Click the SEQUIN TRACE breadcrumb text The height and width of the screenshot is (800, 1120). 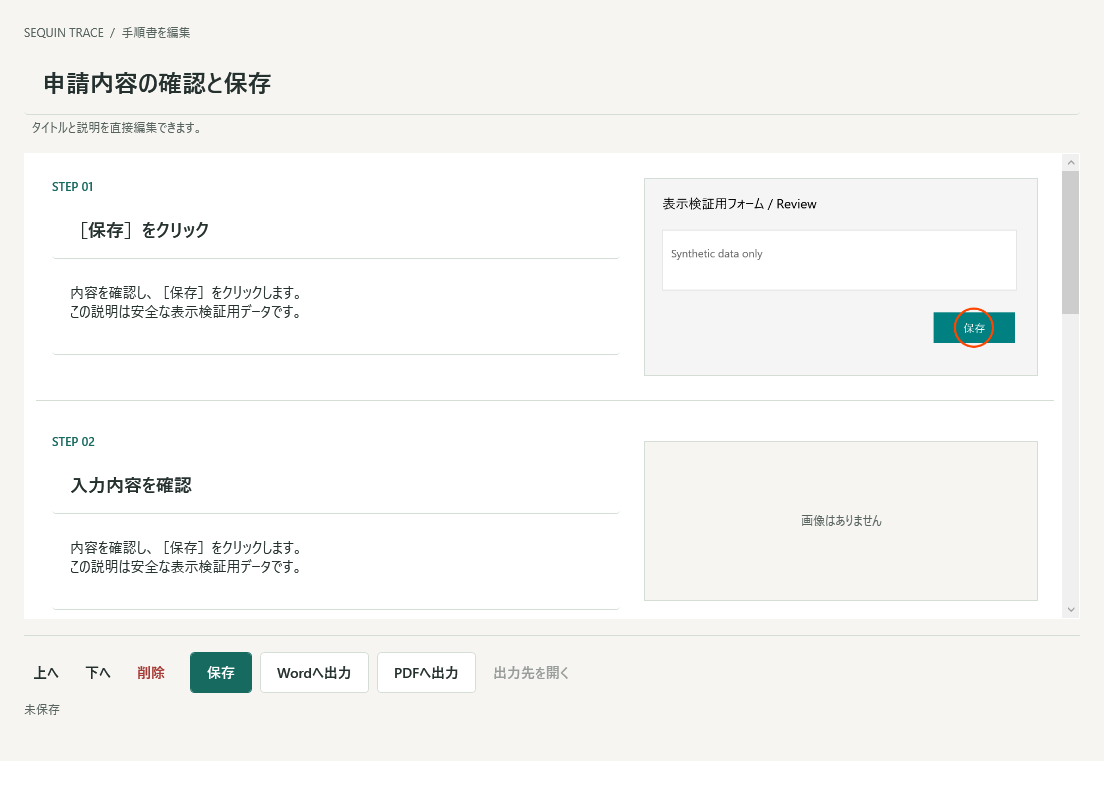(x=64, y=34)
